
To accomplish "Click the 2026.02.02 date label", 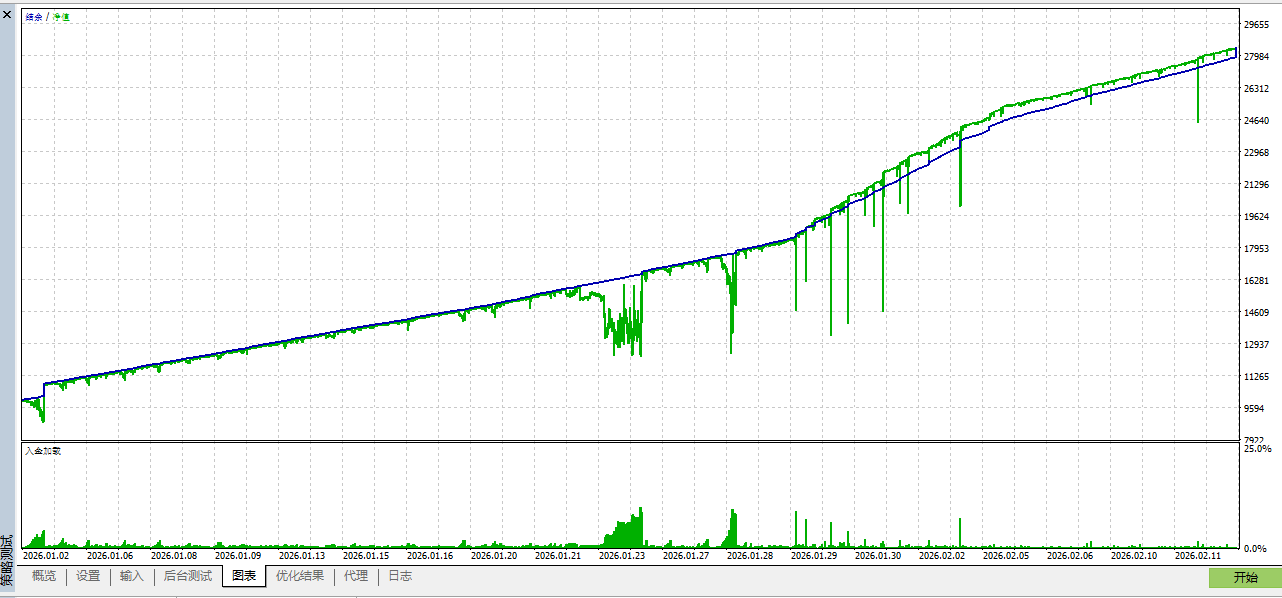I will click(942, 555).
